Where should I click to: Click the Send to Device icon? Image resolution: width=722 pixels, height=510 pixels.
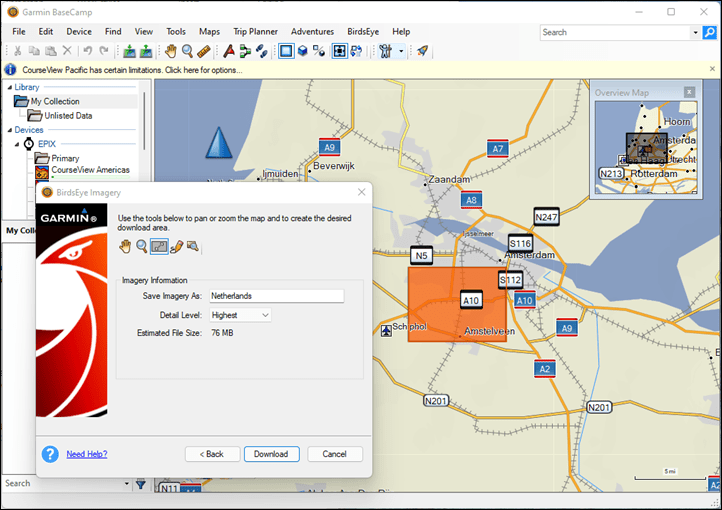point(129,51)
